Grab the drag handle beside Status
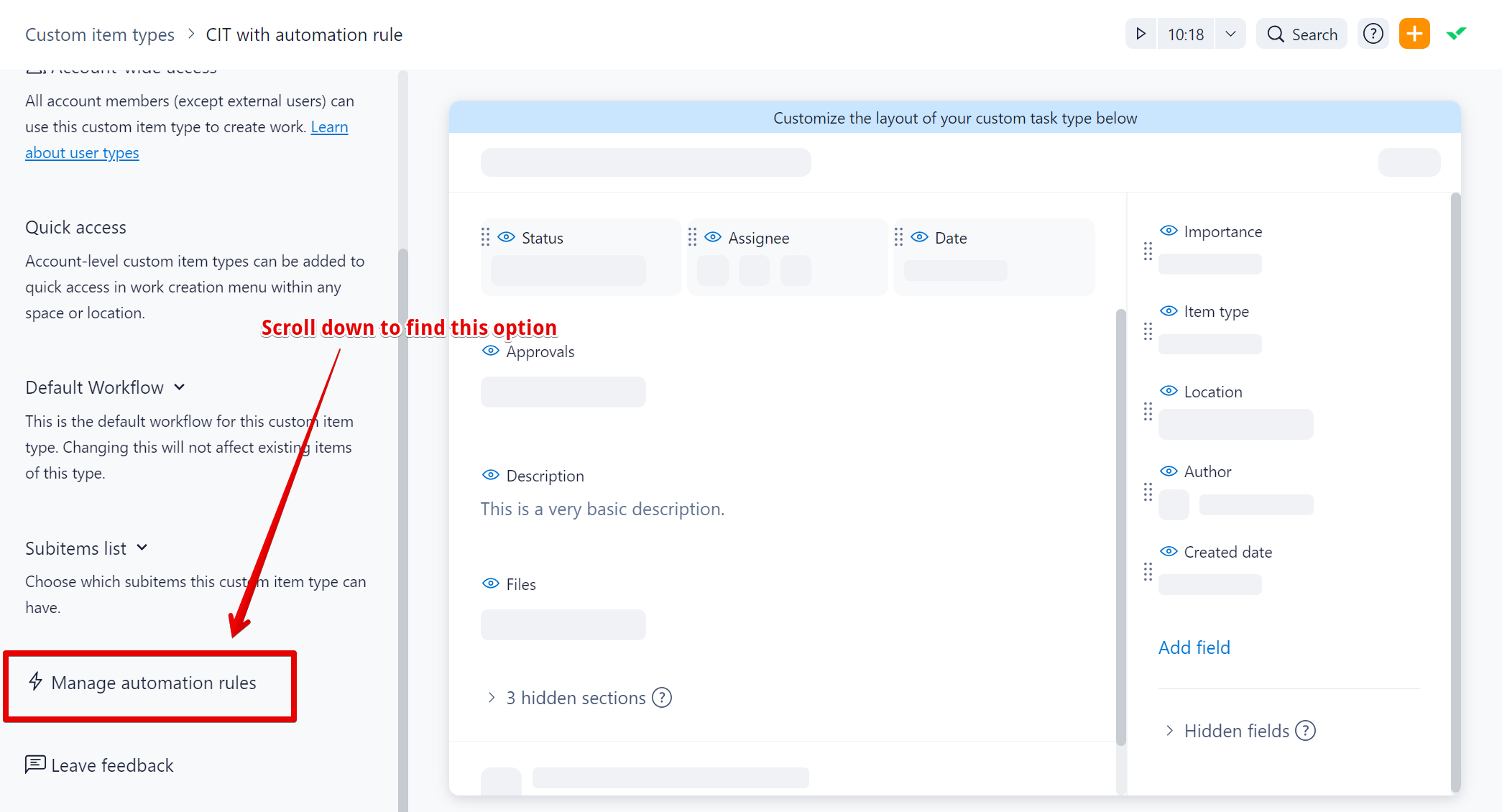The image size is (1502, 812). pos(486,237)
